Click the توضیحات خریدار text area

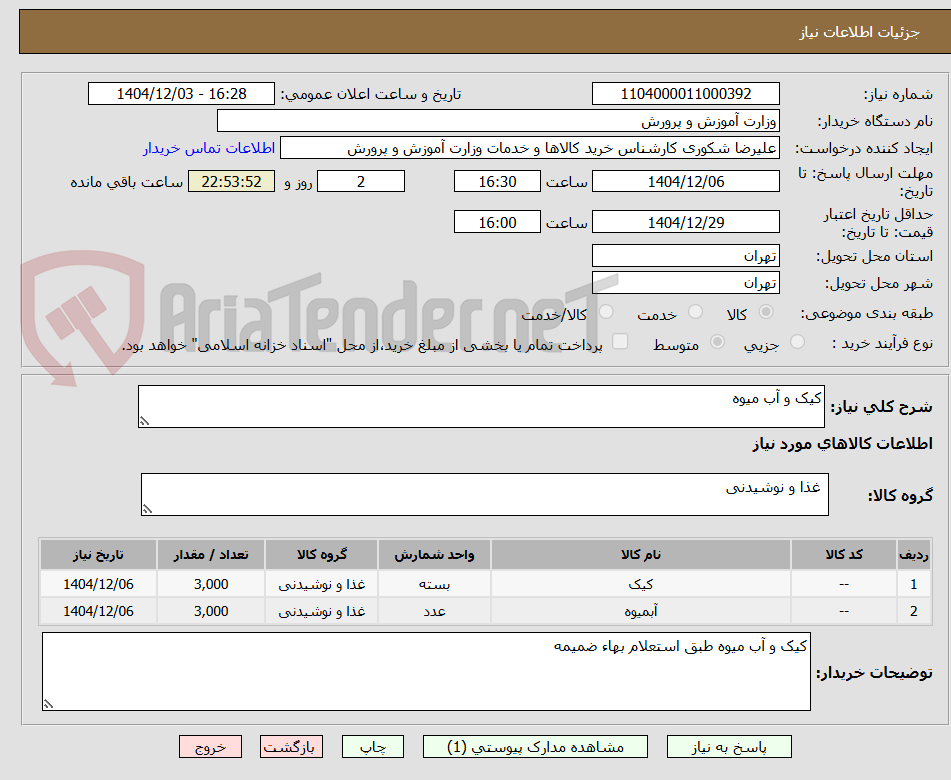(x=426, y=671)
